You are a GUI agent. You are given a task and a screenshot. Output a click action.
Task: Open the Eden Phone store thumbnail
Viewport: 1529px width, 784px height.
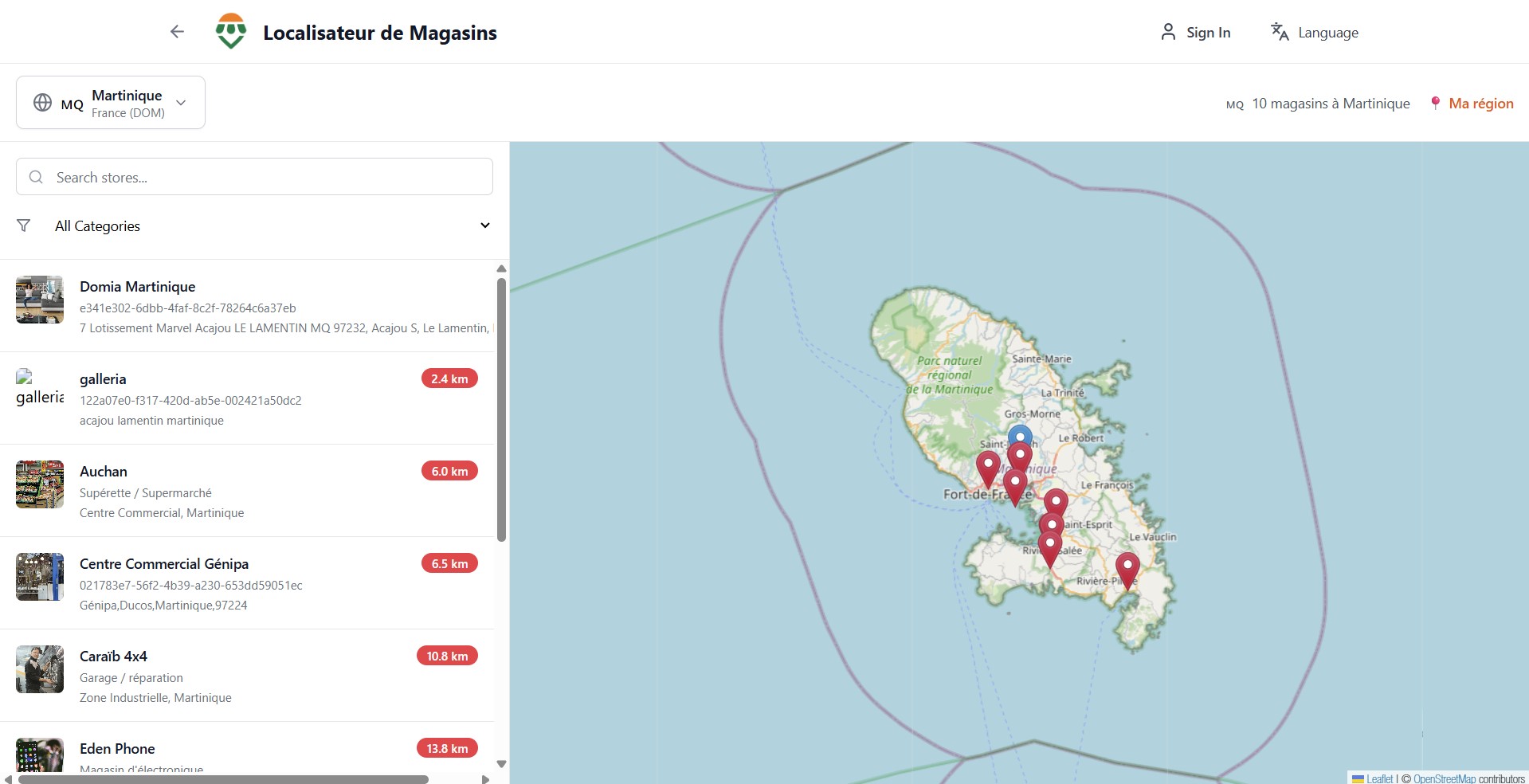[x=40, y=755]
